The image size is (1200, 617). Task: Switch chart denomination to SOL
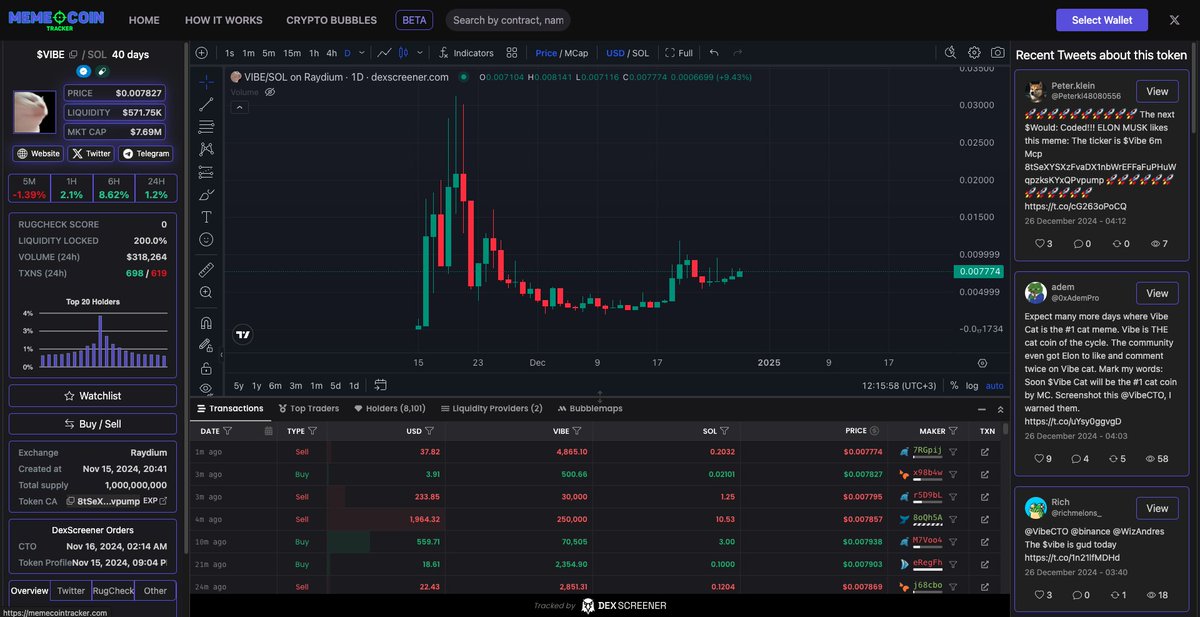641,53
